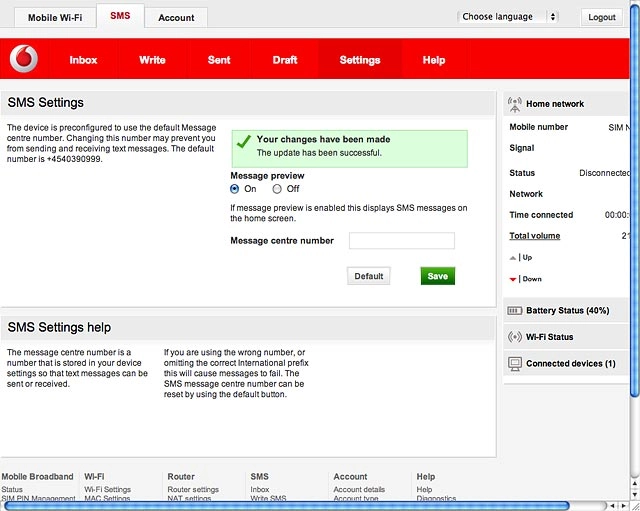
Task: Open the Sent messages menu
Action: pyautogui.click(x=219, y=60)
